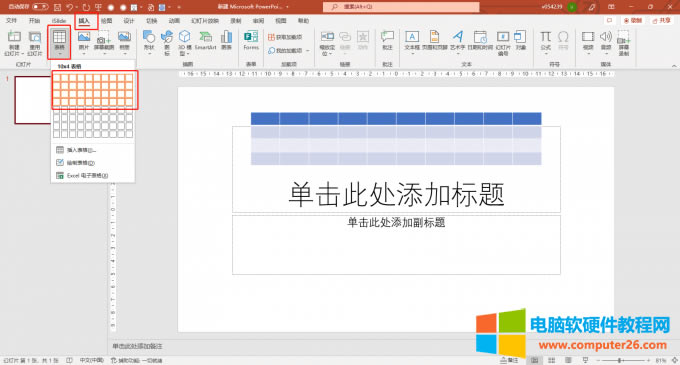Click the WordArt icon
This screenshot has height=365, width=680.
click(457, 41)
